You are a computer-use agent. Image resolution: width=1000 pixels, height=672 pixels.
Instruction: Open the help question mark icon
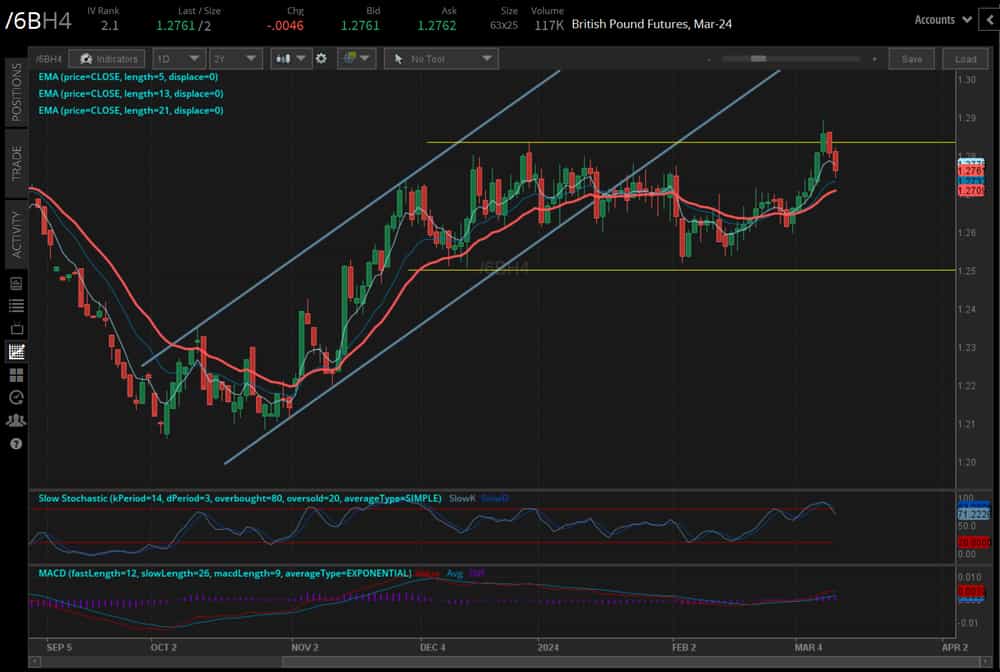click(16, 443)
